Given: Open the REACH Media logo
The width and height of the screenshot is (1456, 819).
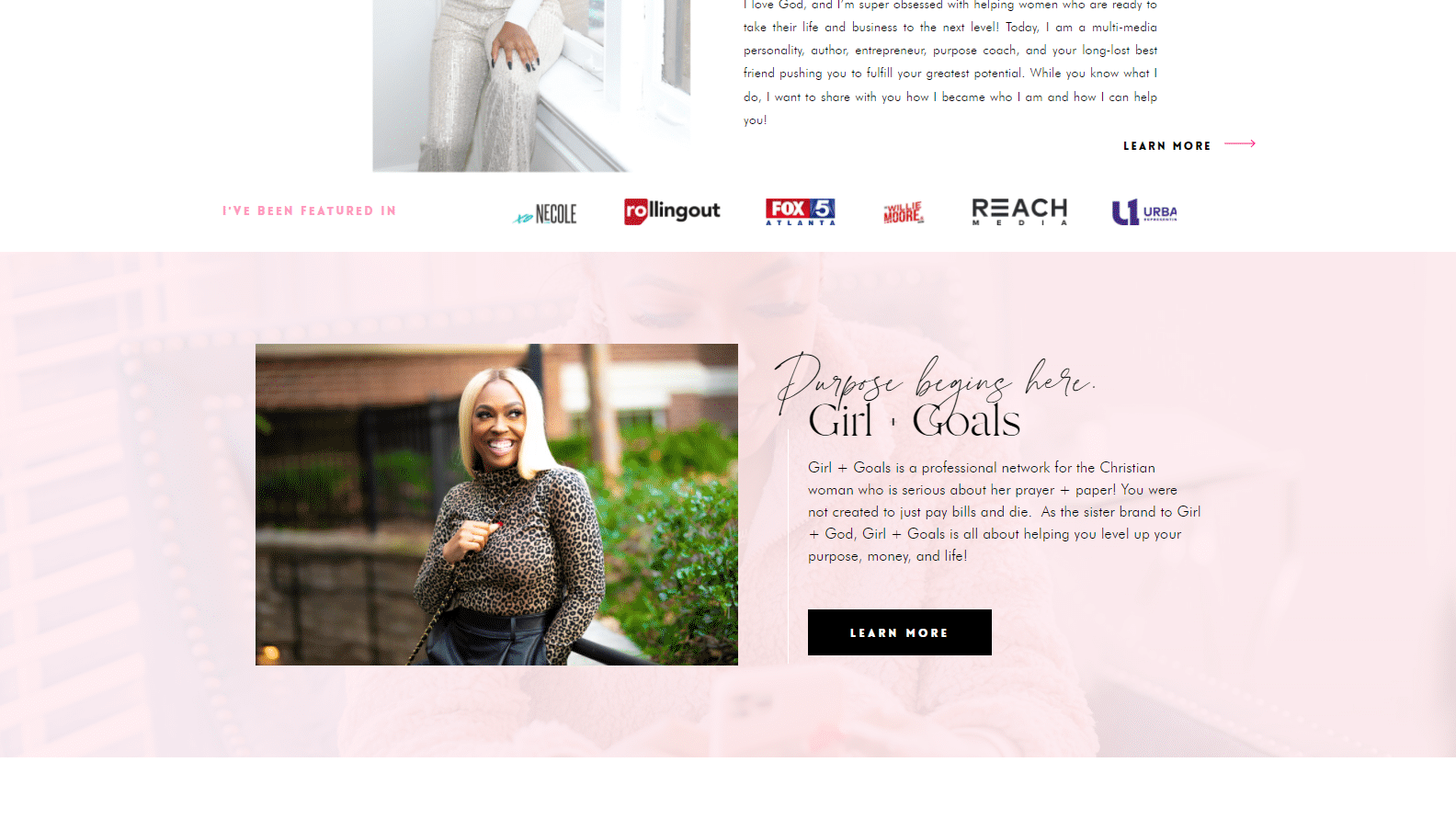Looking at the screenshot, I should [x=1019, y=211].
